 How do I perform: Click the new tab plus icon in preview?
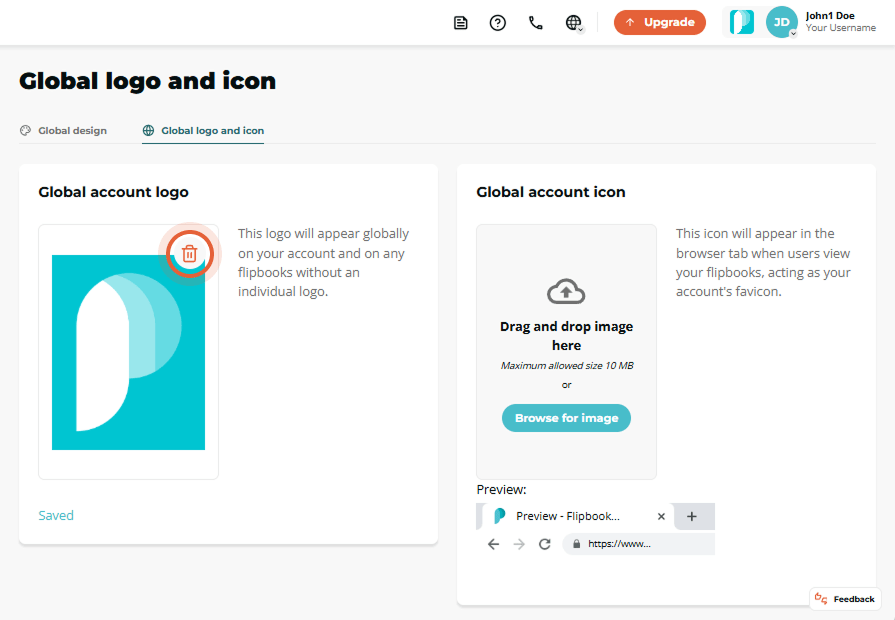click(692, 516)
